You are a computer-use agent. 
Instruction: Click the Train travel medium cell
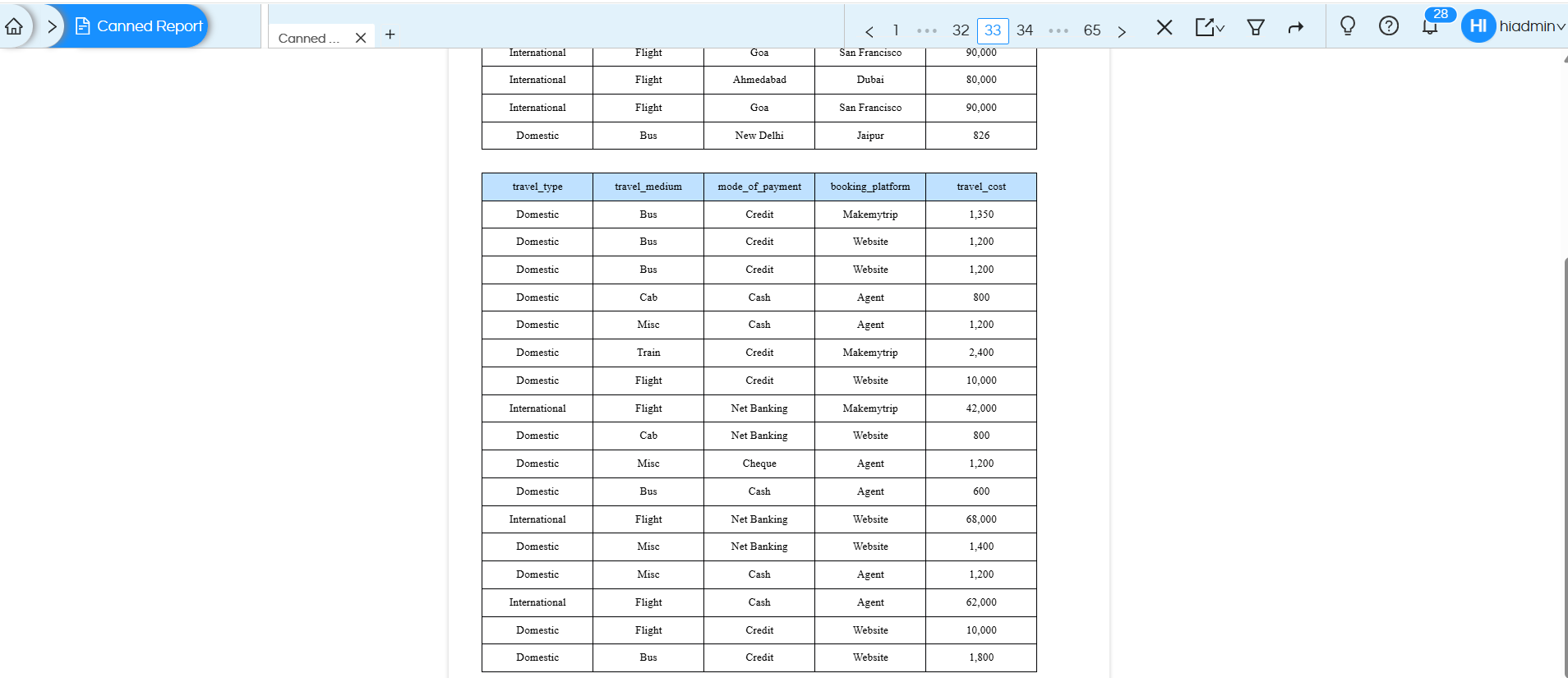[x=648, y=353]
